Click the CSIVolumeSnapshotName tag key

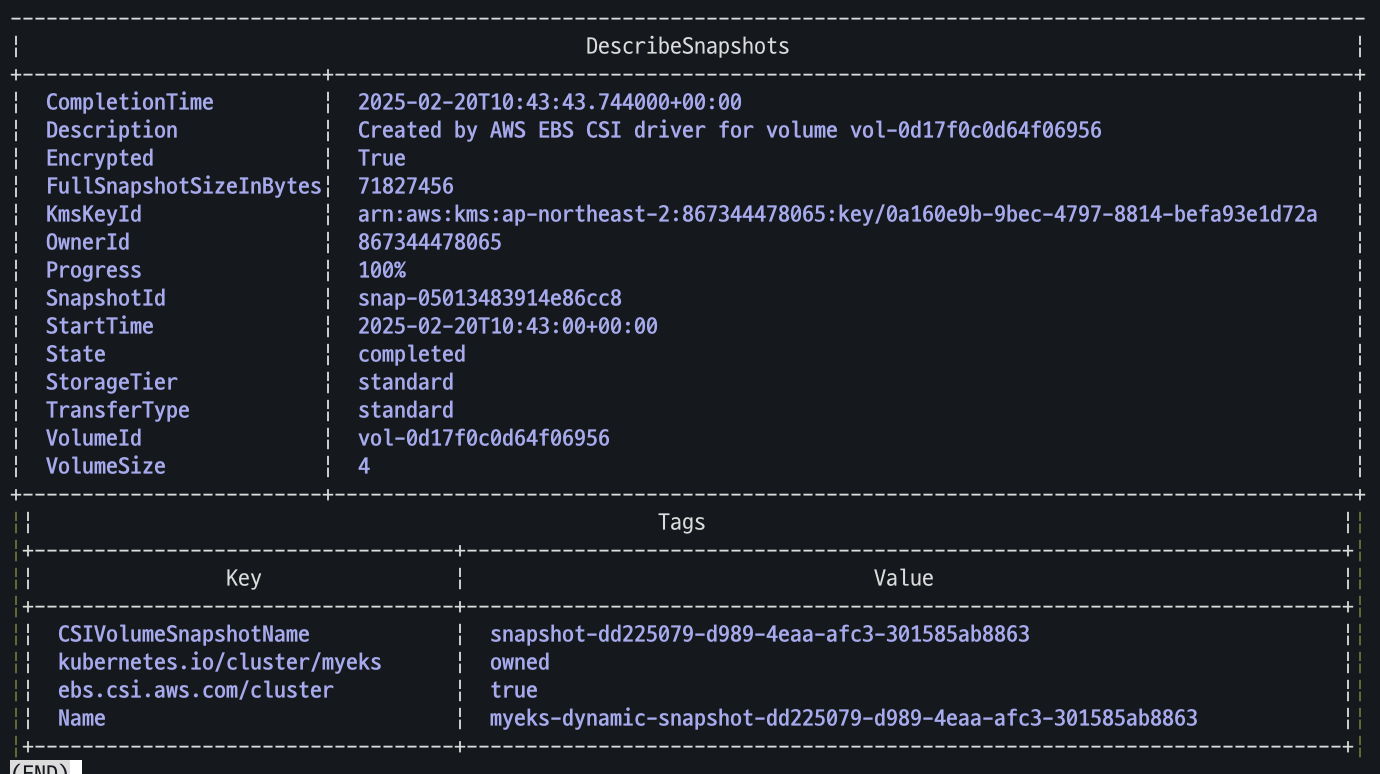pyautogui.click(x=183, y=634)
